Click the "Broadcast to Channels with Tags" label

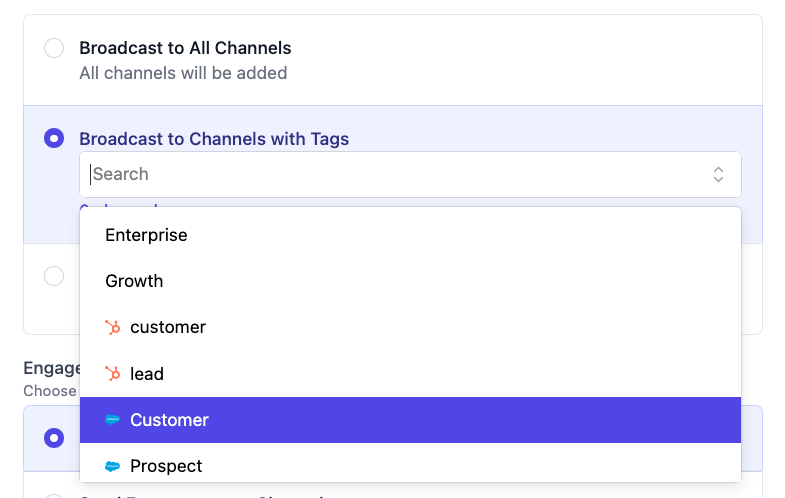pyautogui.click(x=214, y=139)
